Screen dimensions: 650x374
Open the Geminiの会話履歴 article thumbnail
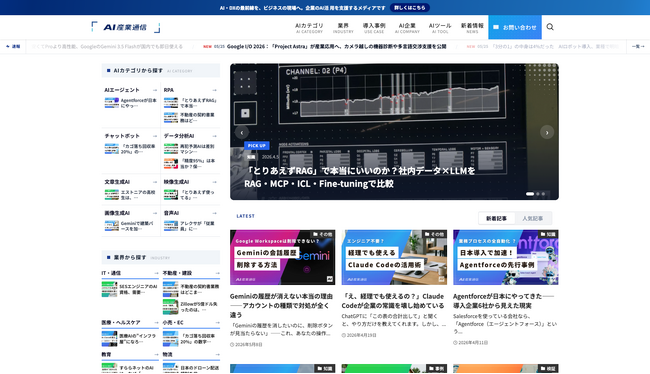click(282, 257)
